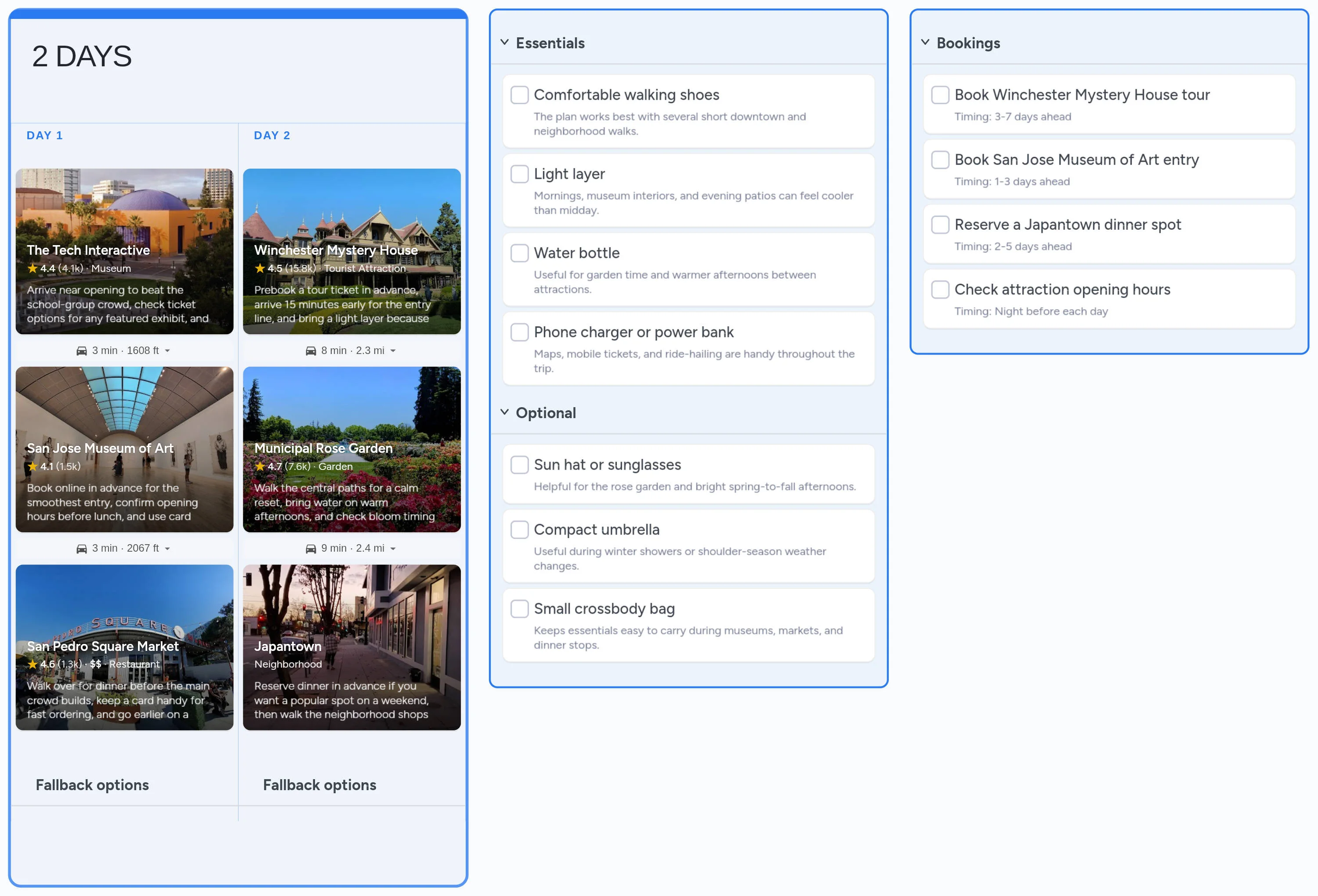Collapse the Optional section chevron
Image resolution: width=1318 pixels, height=896 pixels.
click(504, 412)
